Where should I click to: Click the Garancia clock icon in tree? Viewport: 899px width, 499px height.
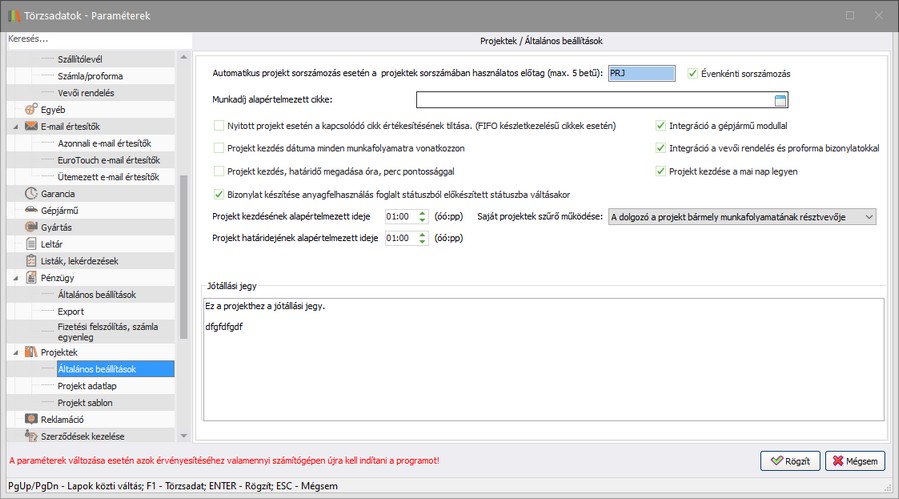(32, 193)
